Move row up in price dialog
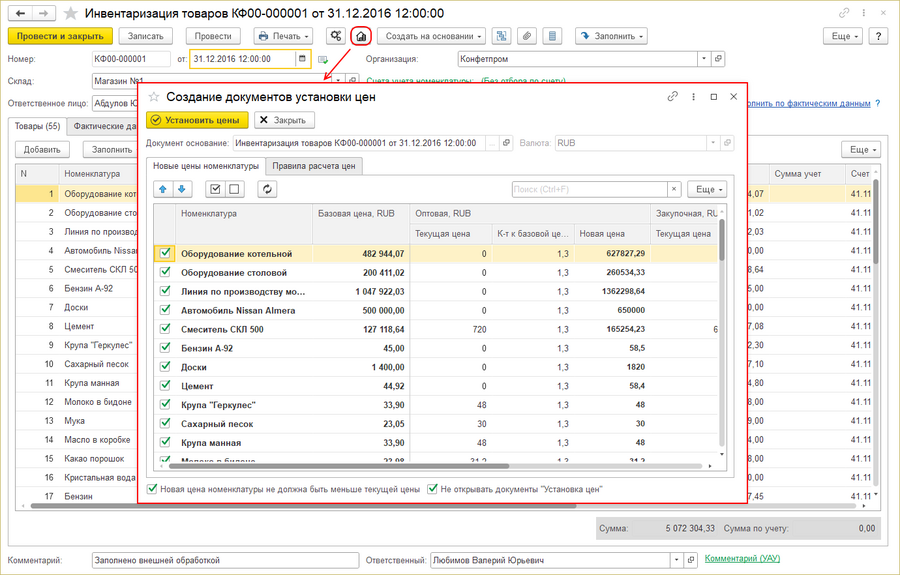 pyautogui.click(x=163, y=189)
